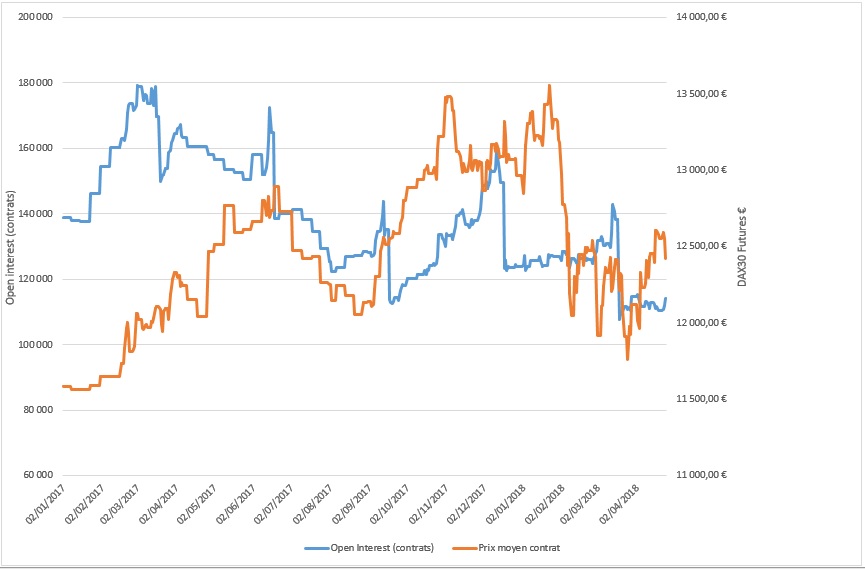Image resolution: width=865 pixels, height=569 pixels.
Task: Select the 200 000 left axis label
Action: pos(35,18)
